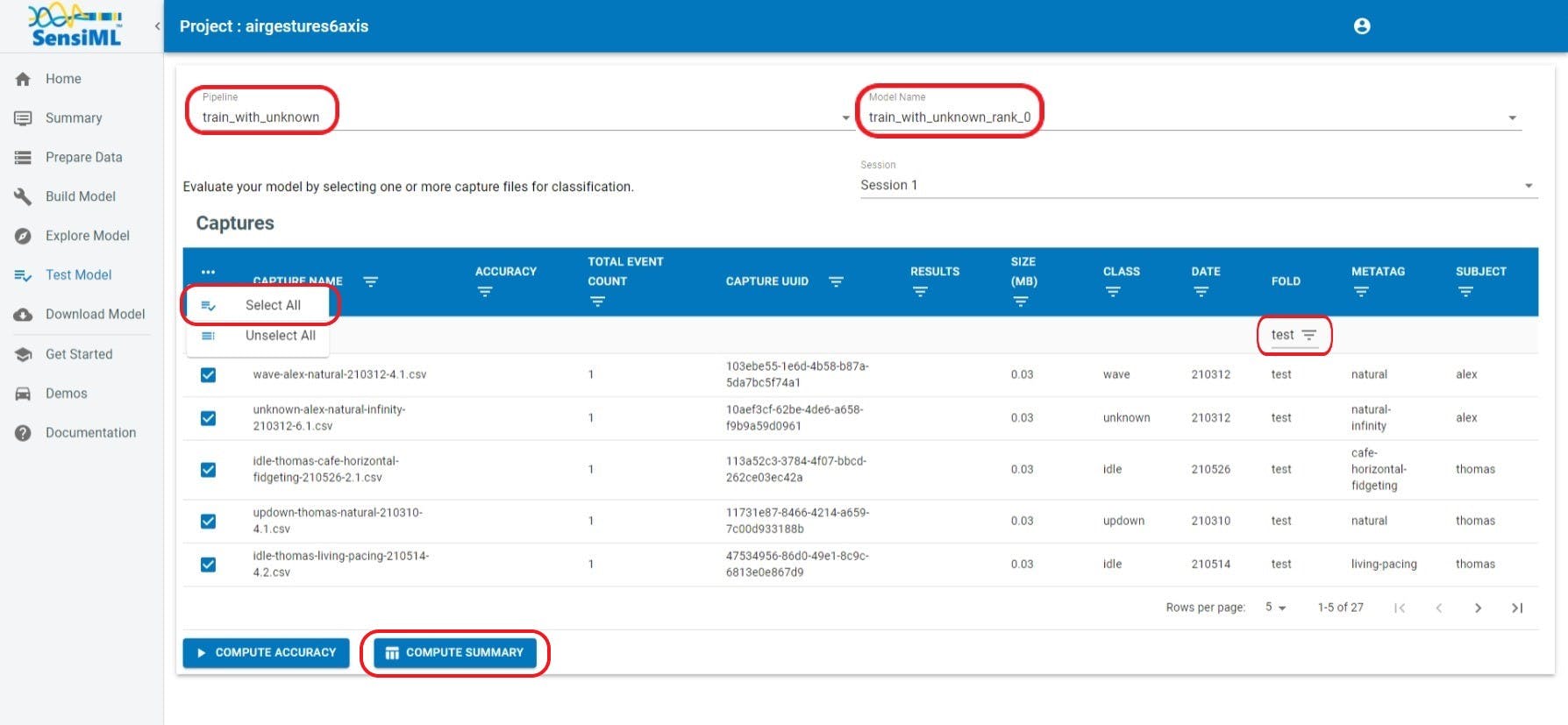Click the Download Model cloud icon

pyautogui.click(x=24, y=314)
